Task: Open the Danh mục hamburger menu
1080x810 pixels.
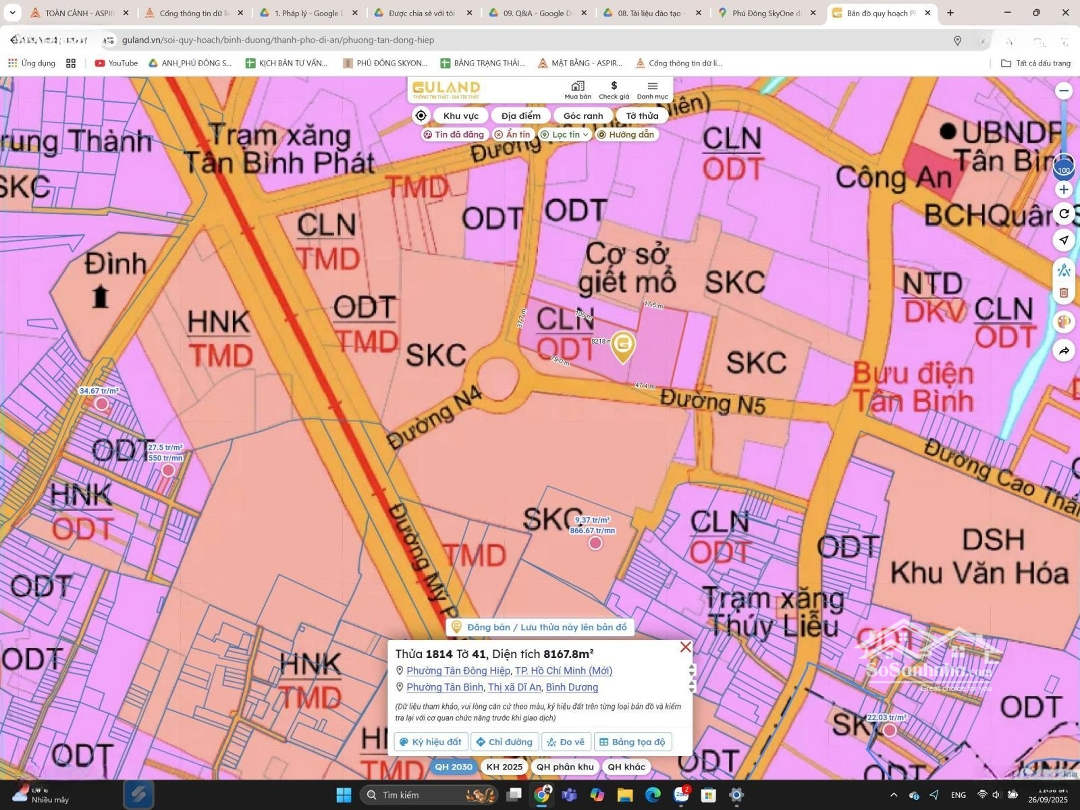Action: (x=652, y=89)
